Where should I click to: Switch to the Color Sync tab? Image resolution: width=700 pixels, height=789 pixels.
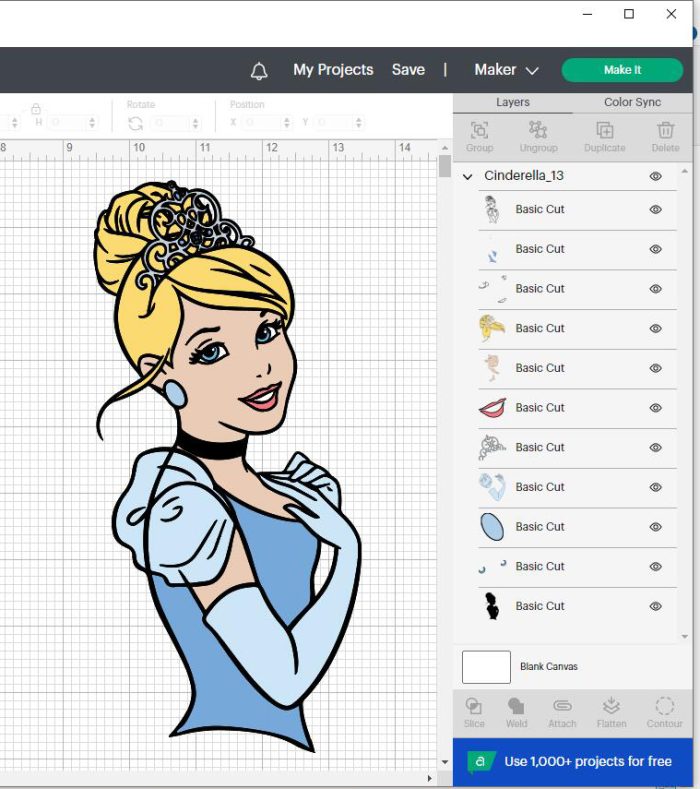coord(633,103)
